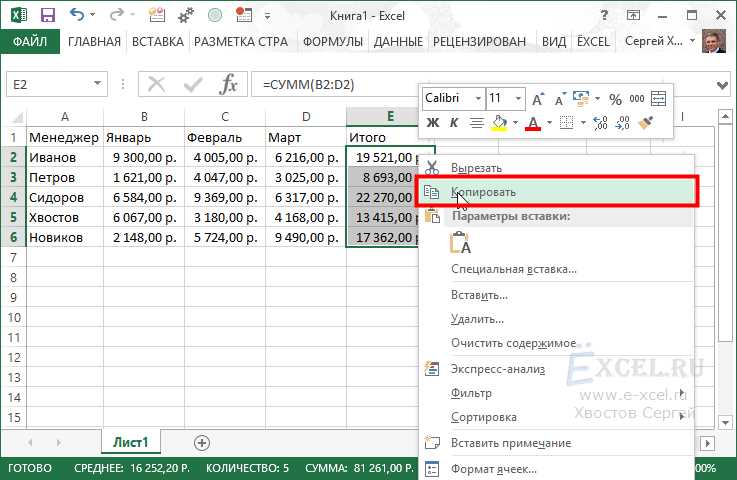Choose Вставить... in context menu
This screenshot has width=737, height=480.
tap(556, 295)
